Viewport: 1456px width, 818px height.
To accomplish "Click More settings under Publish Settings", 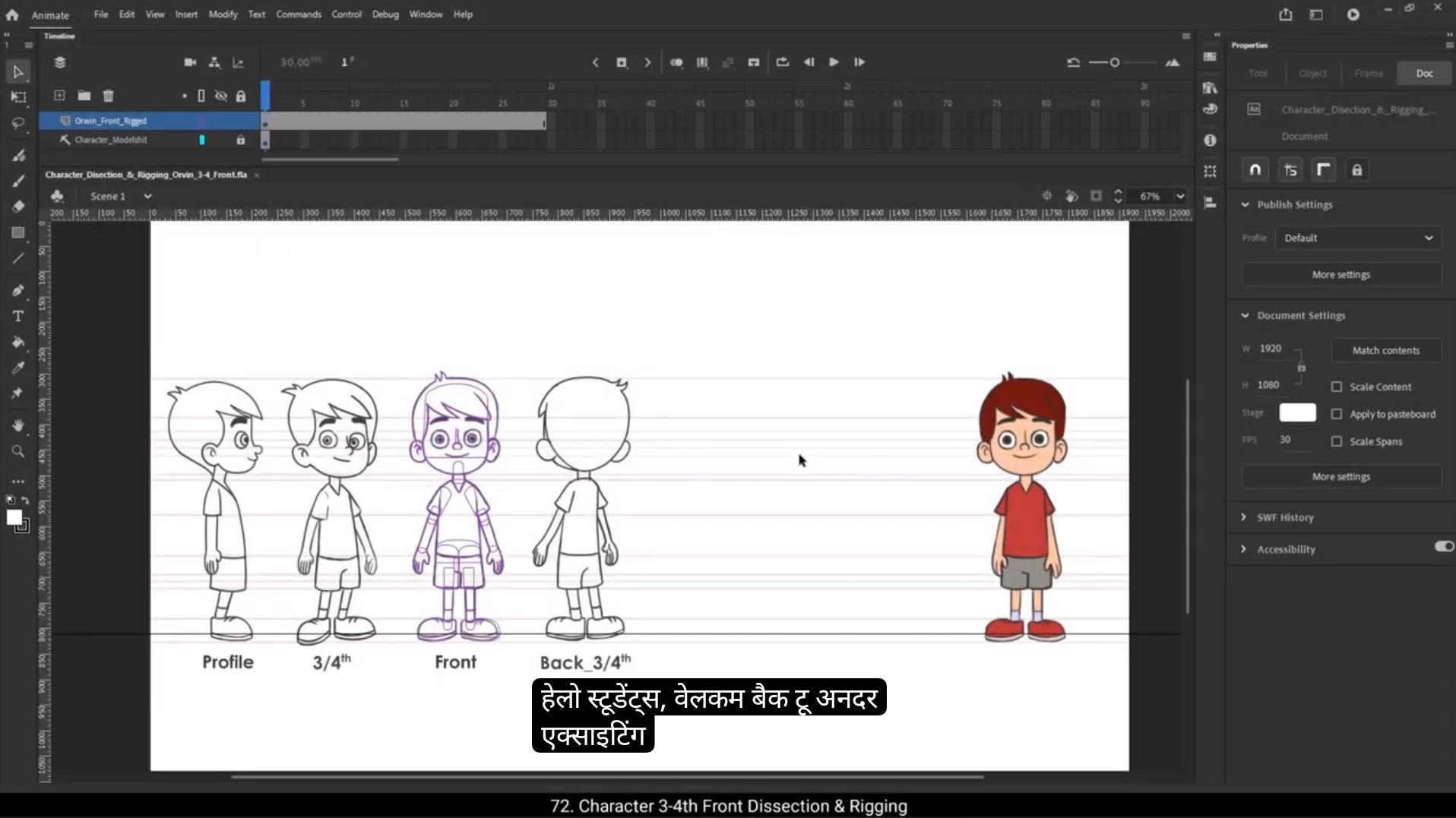I will (x=1341, y=274).
